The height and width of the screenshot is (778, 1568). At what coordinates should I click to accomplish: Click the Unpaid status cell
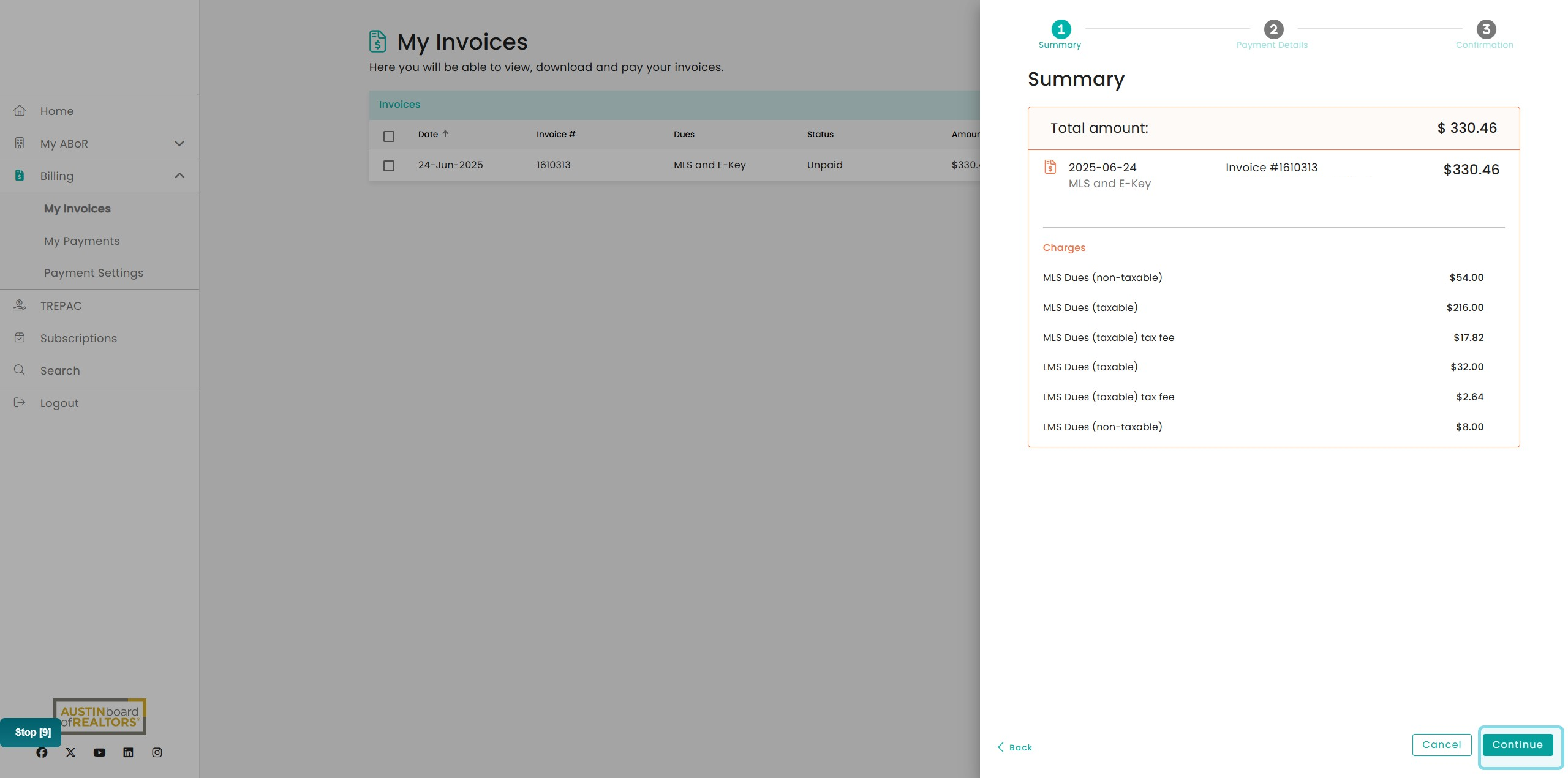click(x=824, y=165)
